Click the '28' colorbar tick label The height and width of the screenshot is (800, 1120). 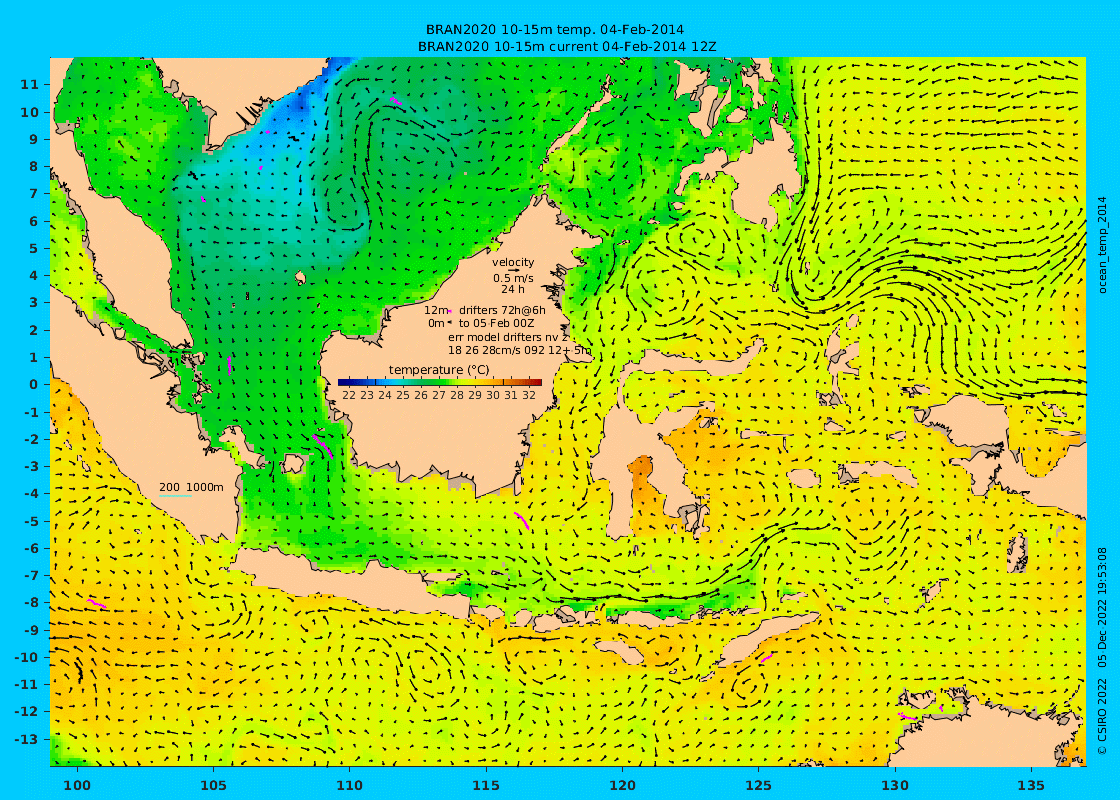point(456,395)
